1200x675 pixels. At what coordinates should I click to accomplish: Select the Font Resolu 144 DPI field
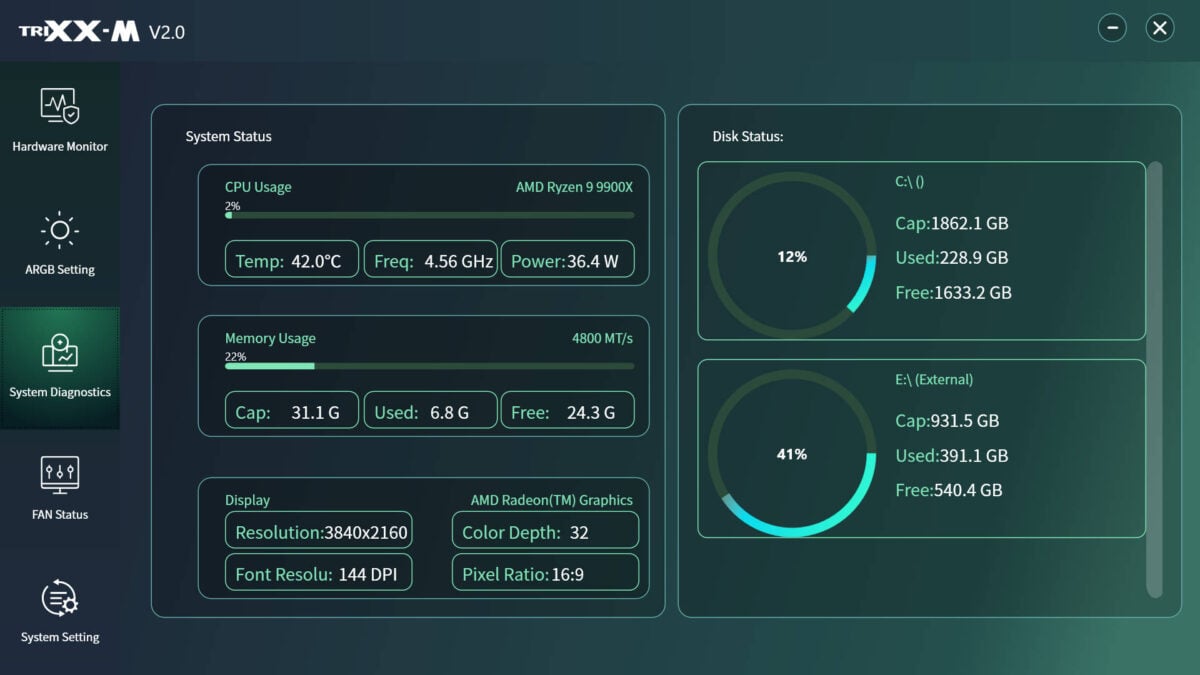tap(318, 572)
